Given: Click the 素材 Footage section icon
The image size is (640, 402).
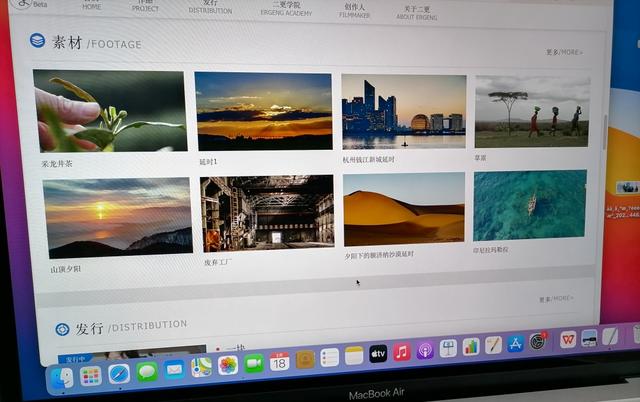Looking at the screenshot, I should 37,41.
